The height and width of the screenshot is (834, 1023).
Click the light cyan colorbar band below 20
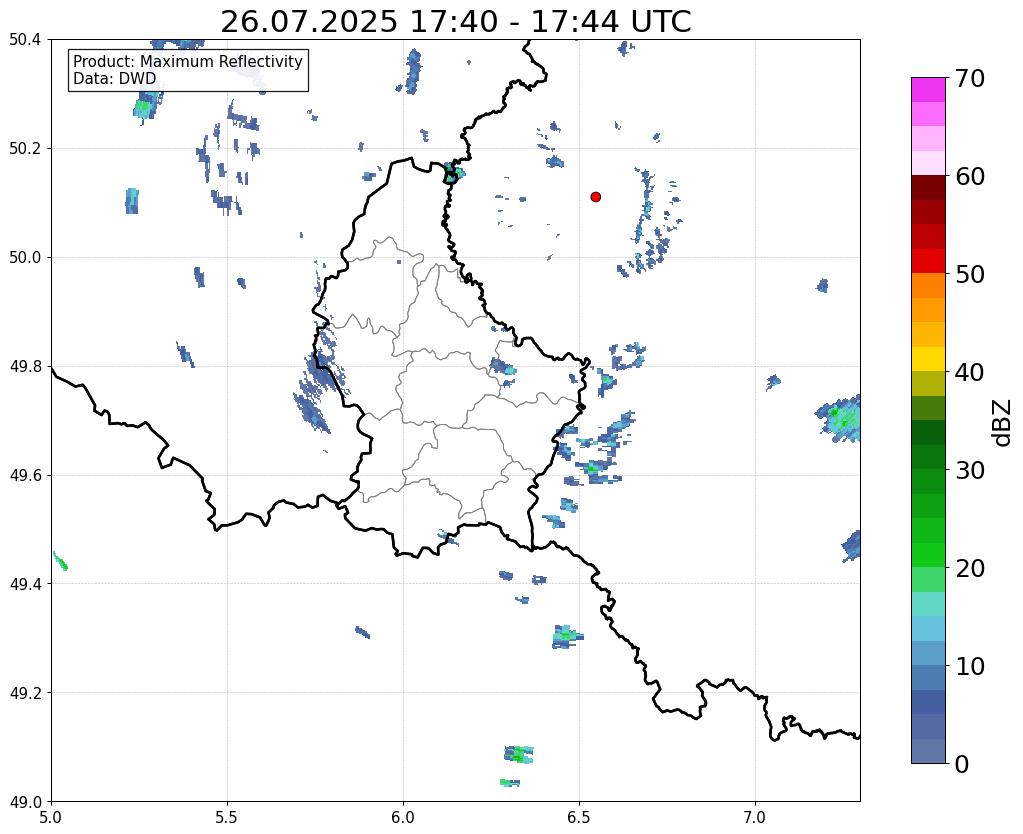coord(928,604)
